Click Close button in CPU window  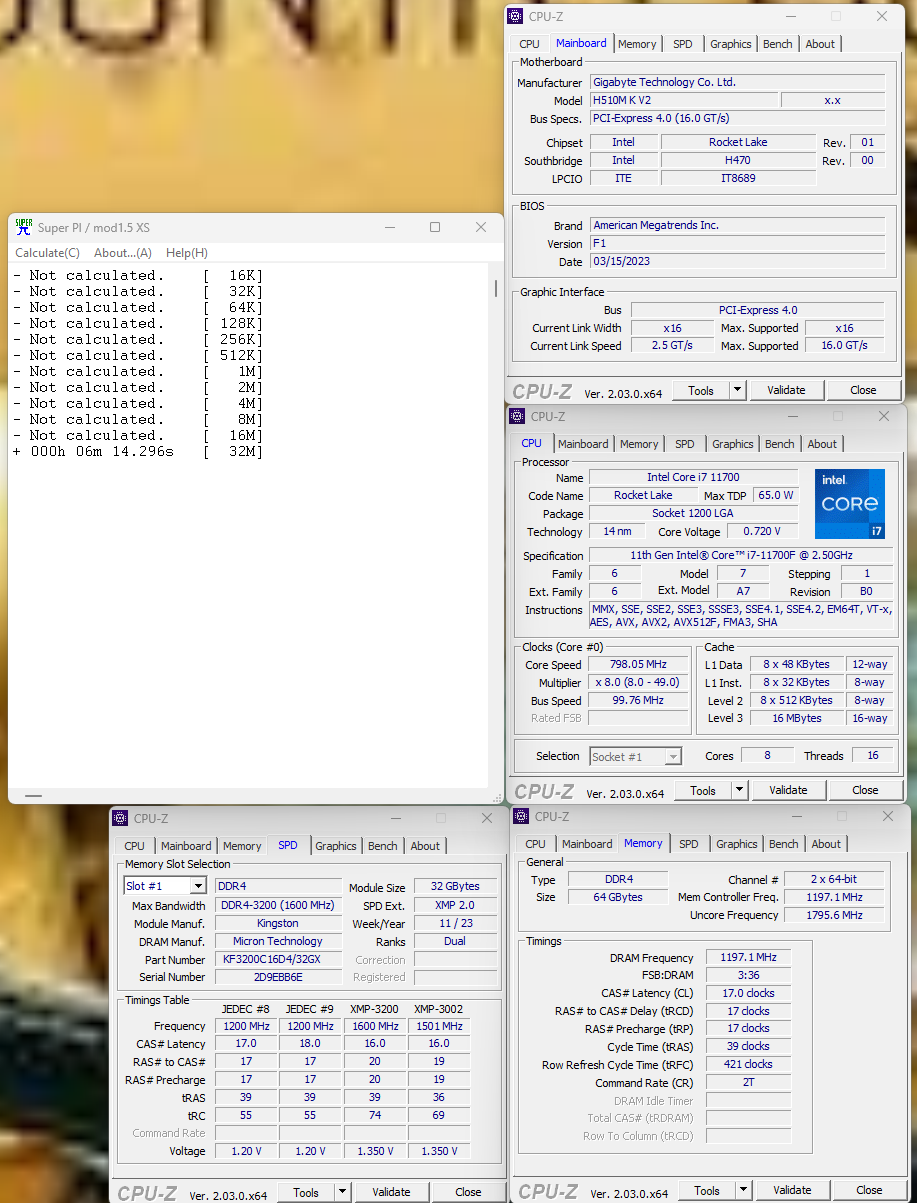(x=865, y=790)
